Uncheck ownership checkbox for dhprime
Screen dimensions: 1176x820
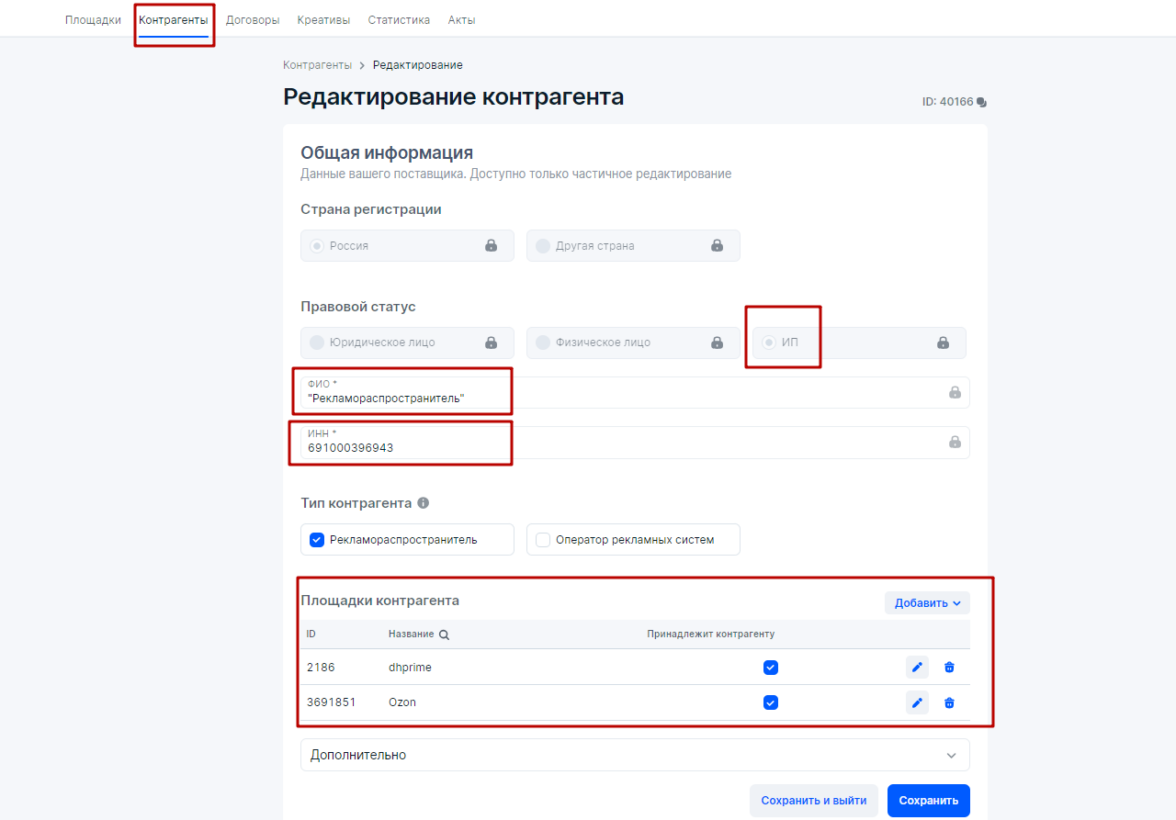pos(770,667)
